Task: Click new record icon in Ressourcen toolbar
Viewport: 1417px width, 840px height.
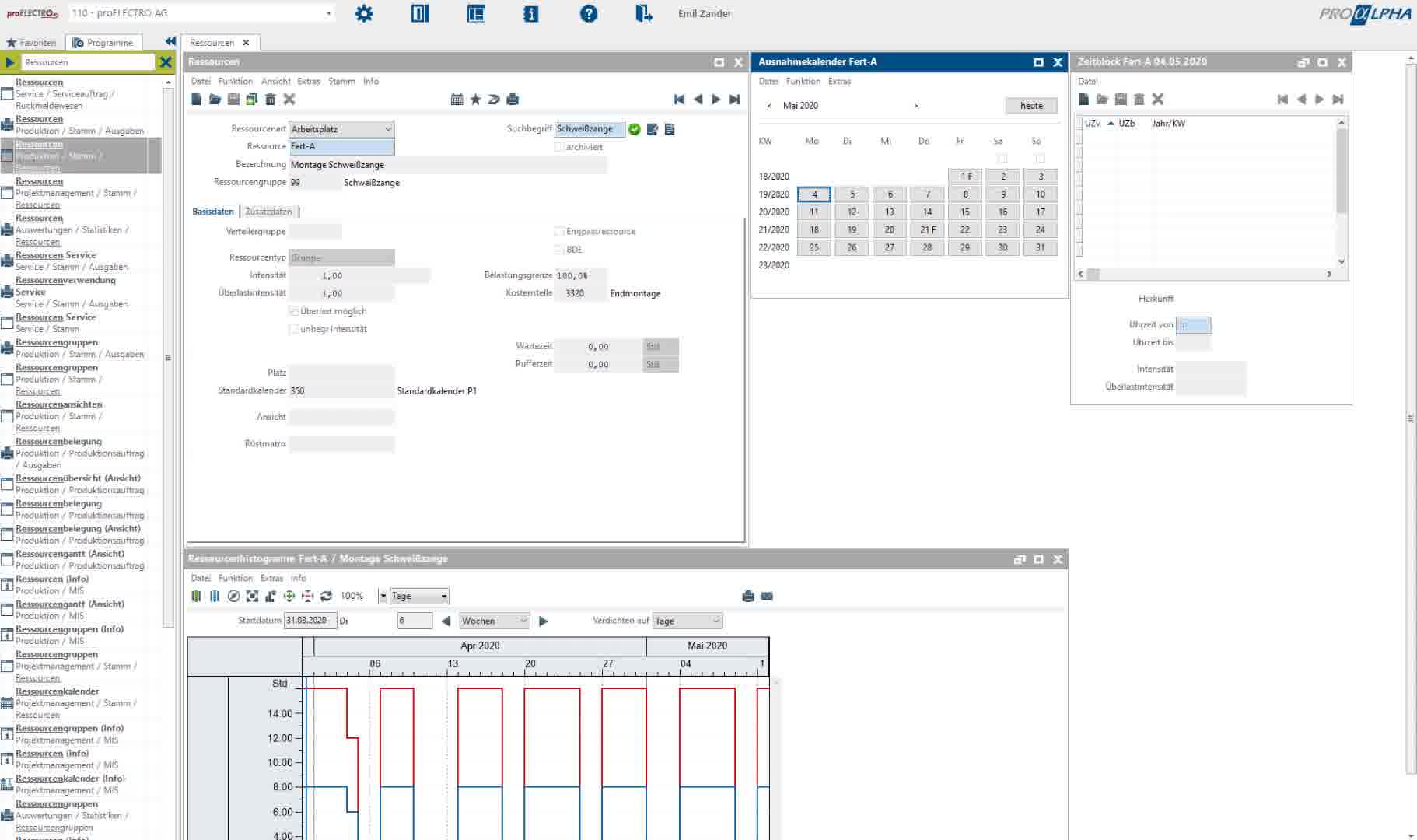Action: pos(197,100)
